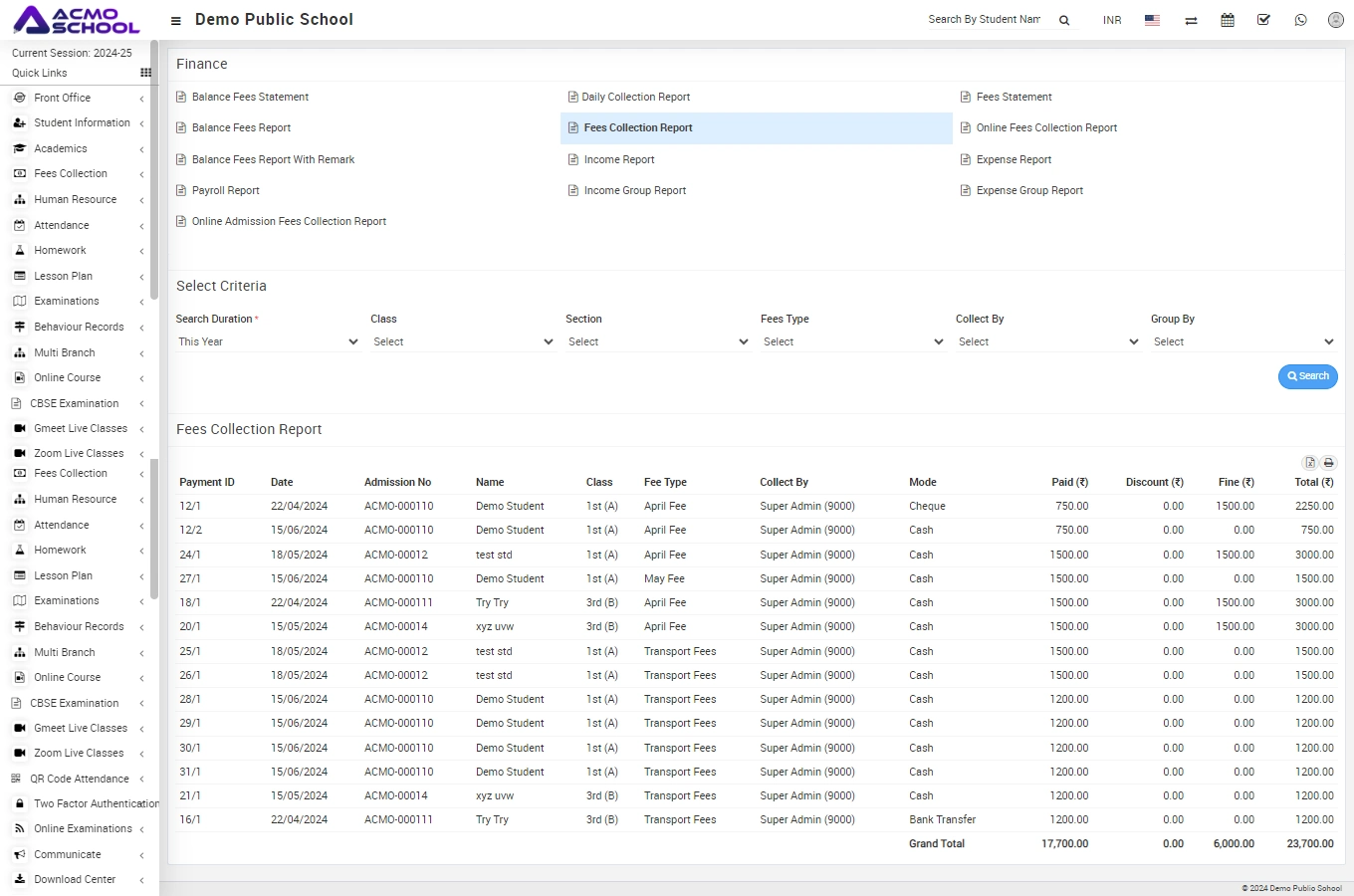Open the Quick Links grid icon
Image resolution: width=1354 pixels, height=896 pixels.
point(145,73)
